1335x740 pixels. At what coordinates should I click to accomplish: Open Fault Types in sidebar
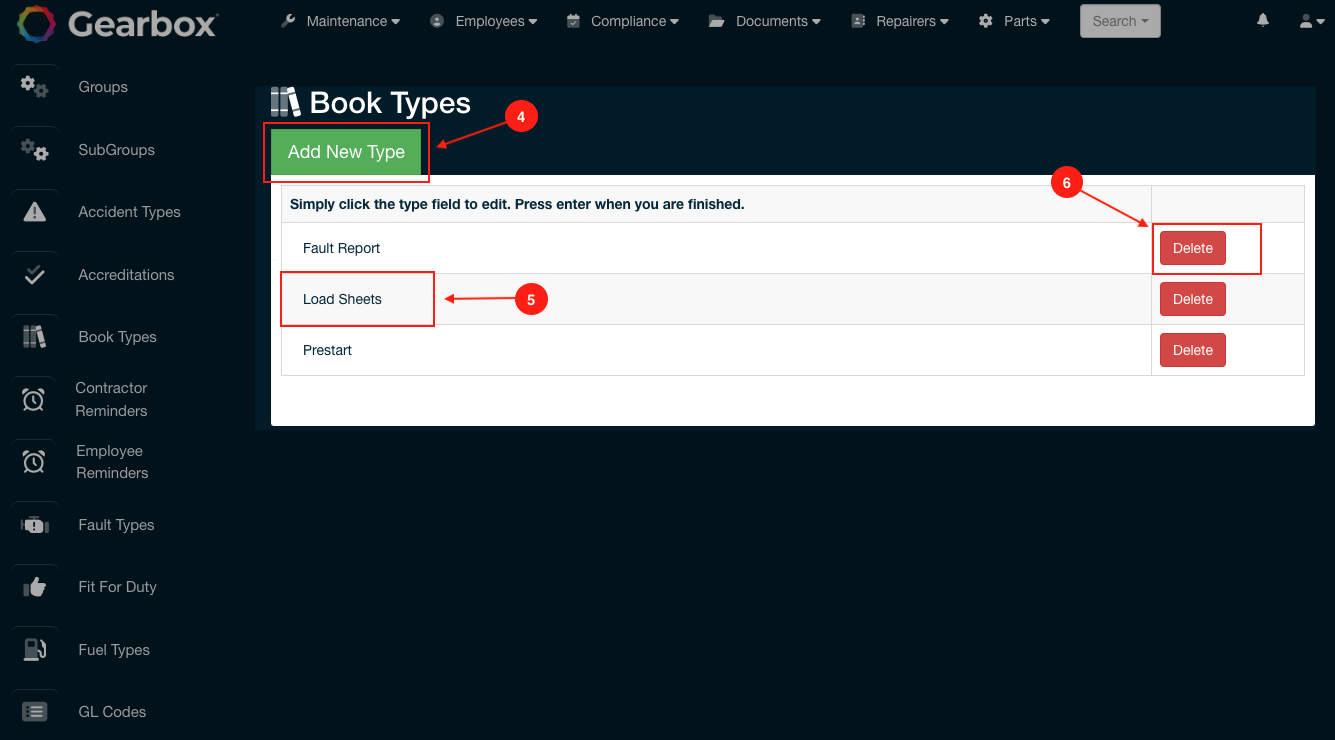[x=116, y=525]
